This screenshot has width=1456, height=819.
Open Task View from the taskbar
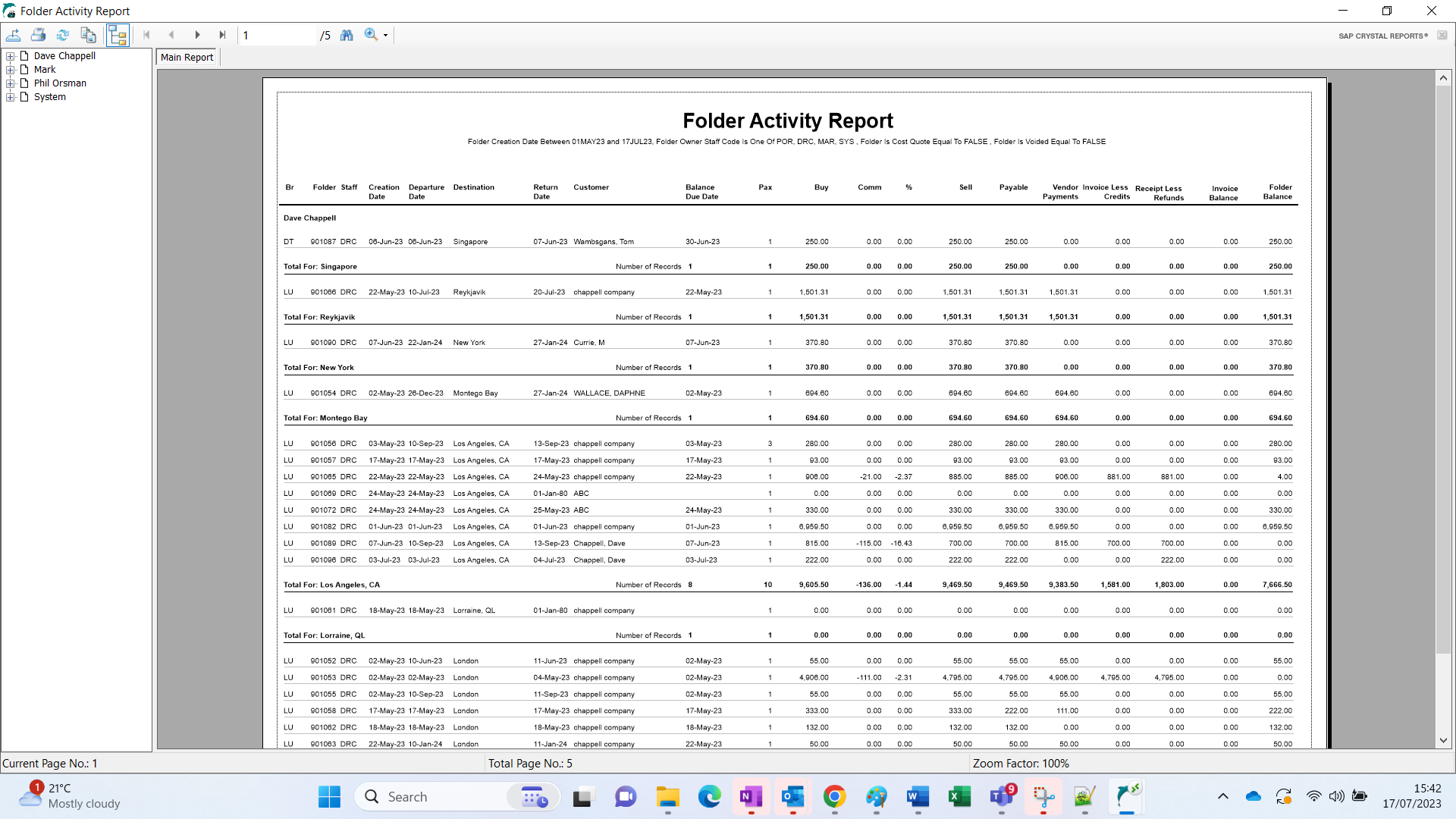(x=582, y=797)
